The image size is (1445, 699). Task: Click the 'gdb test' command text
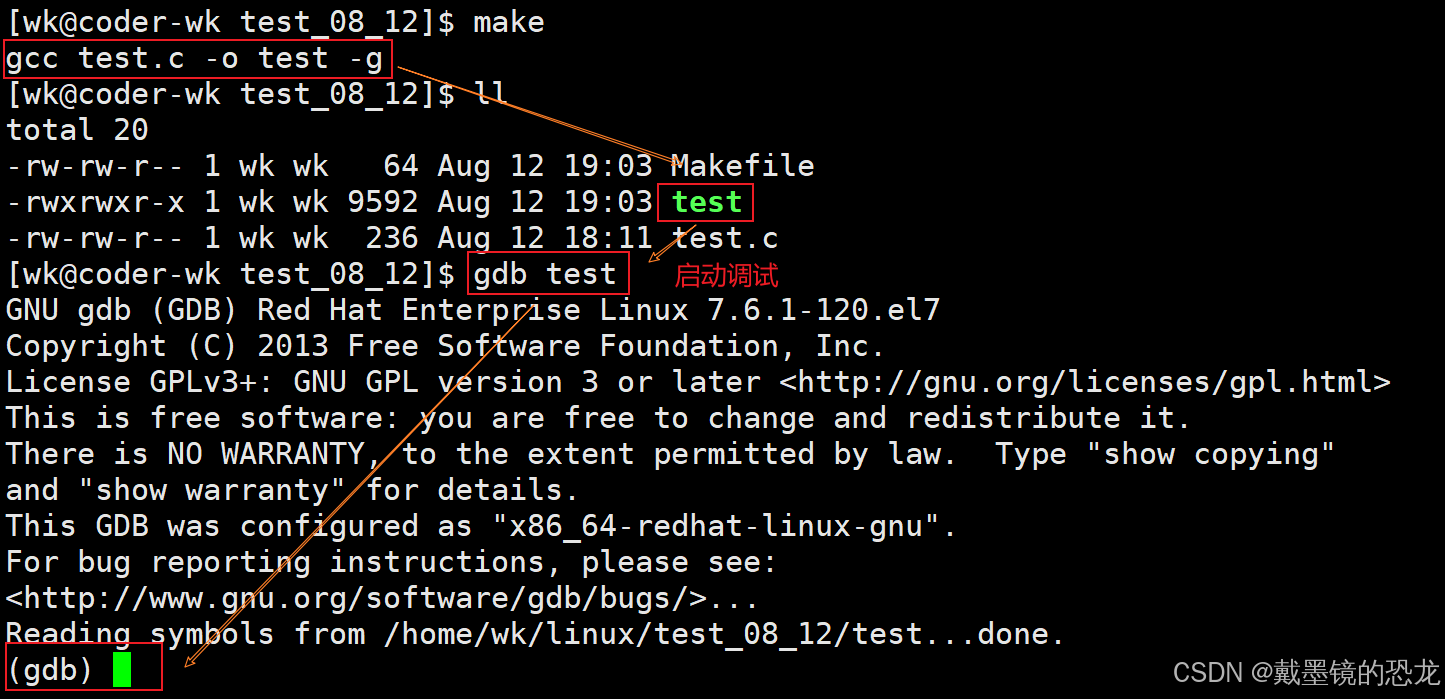(545, 274)
